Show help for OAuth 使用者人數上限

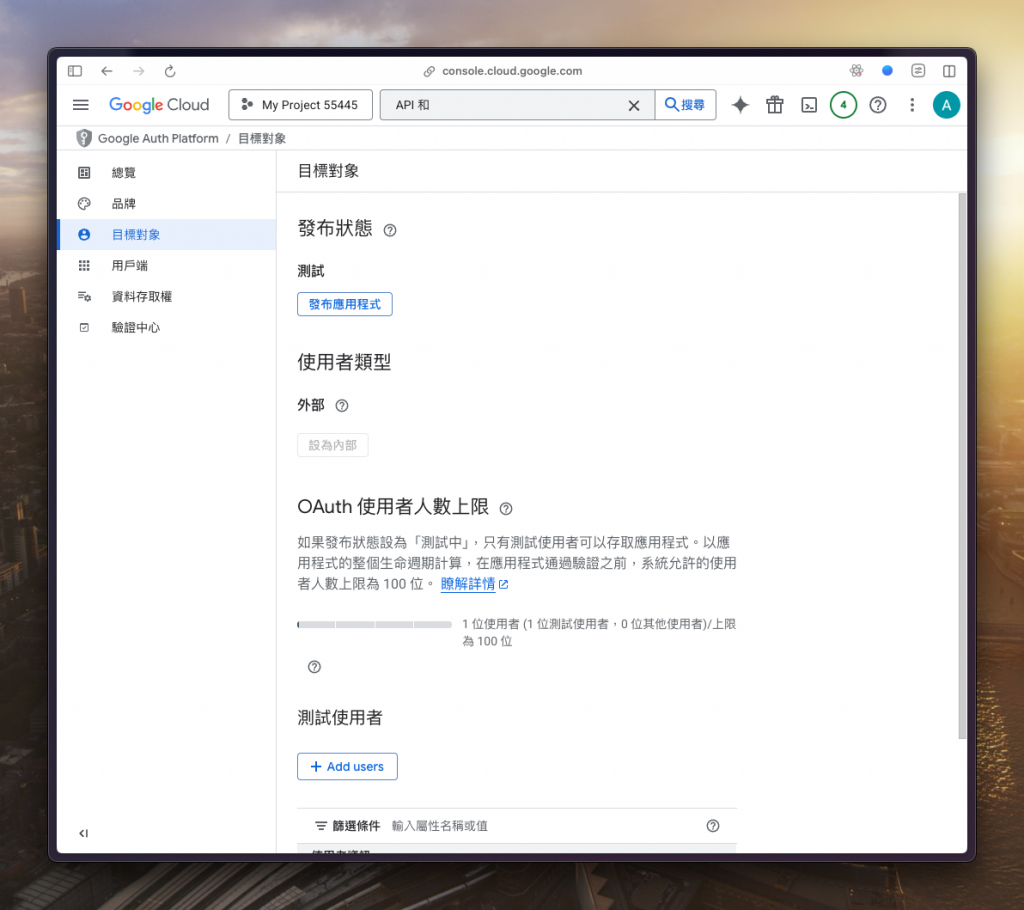coord(505,508)
